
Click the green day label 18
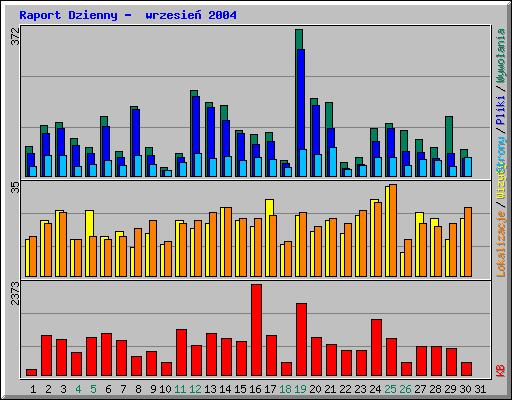[x=285, y=389]
